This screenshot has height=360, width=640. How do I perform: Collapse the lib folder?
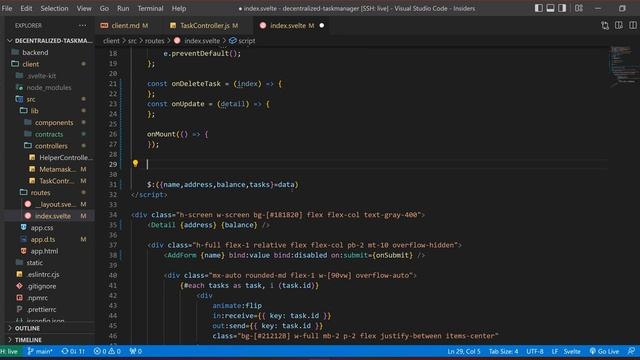click(x=34, y=111)
